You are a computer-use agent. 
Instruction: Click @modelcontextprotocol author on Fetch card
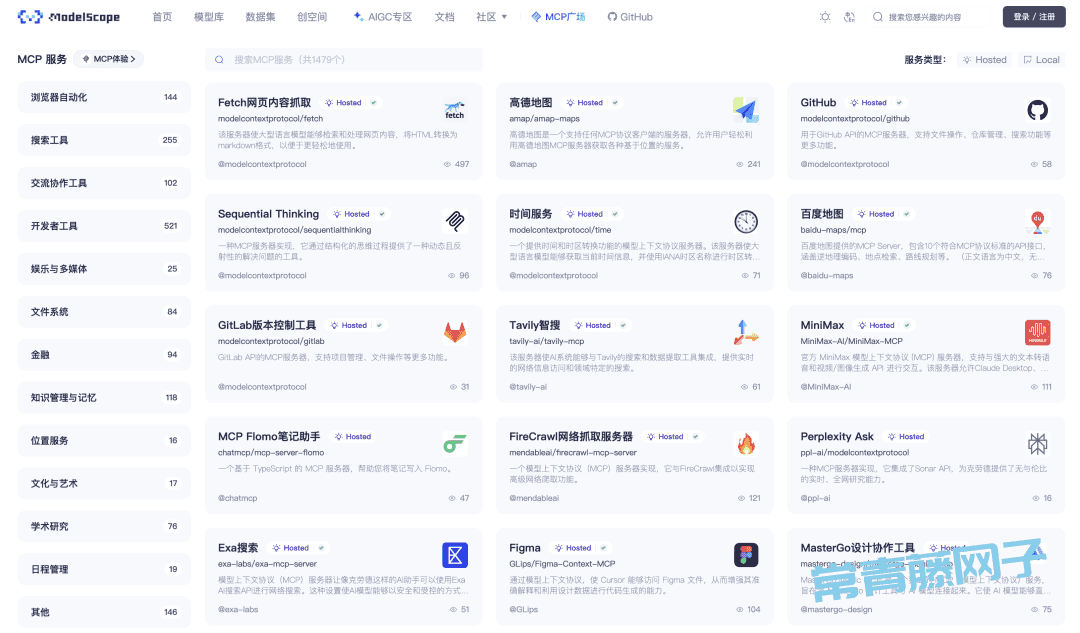tap(262, 165)
